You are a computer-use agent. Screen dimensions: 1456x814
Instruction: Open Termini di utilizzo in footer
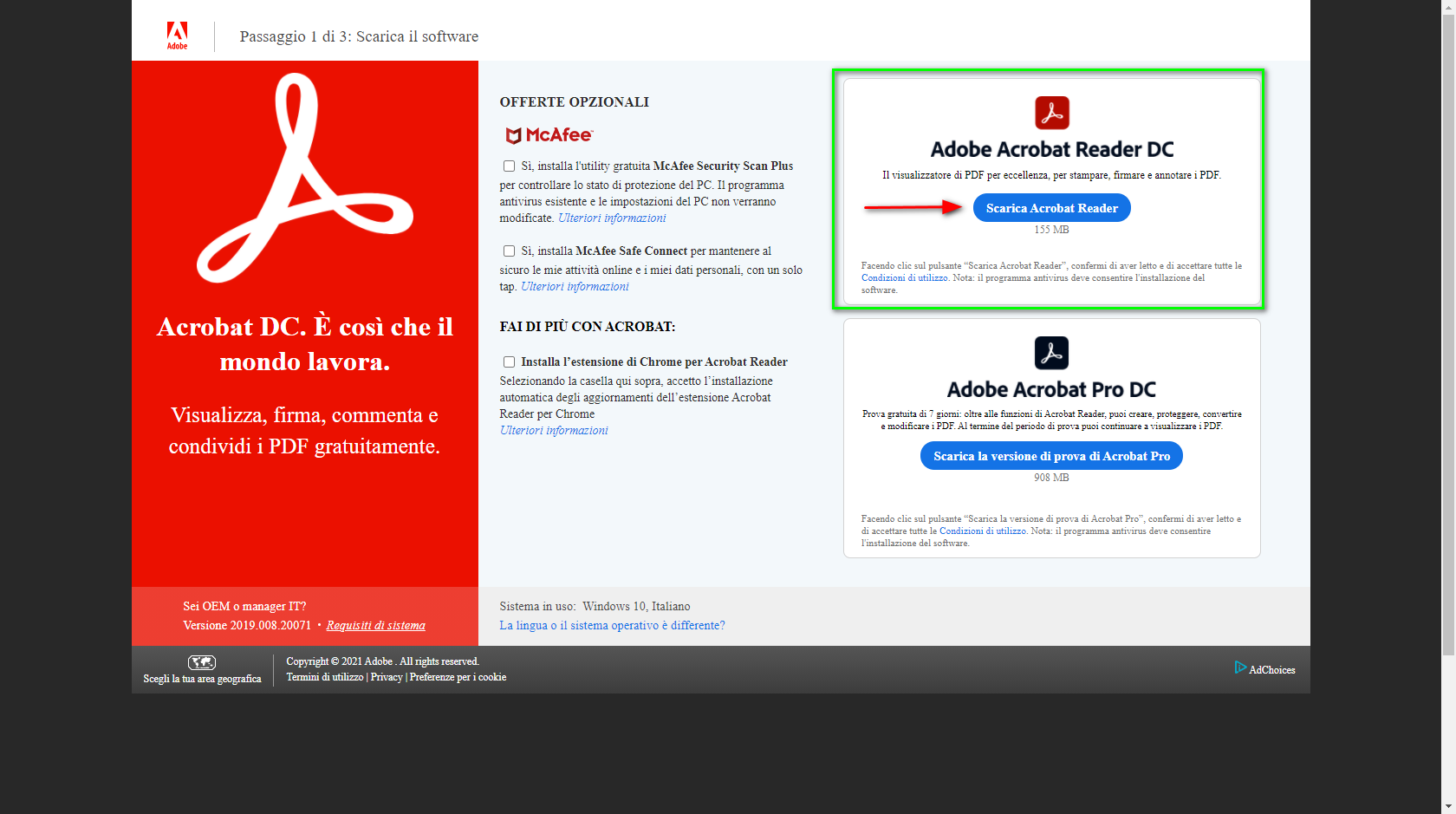325,677
